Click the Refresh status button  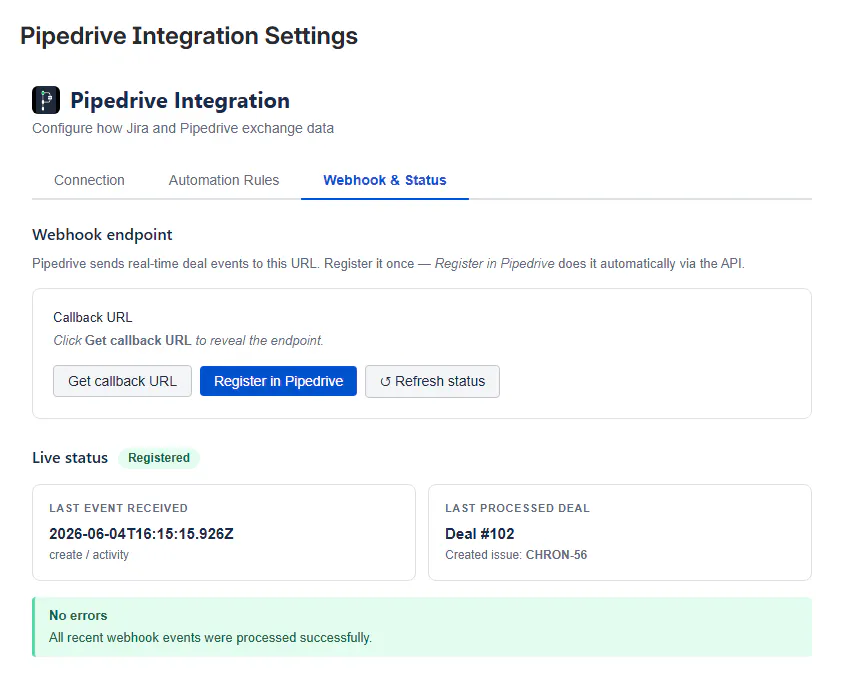432,381
